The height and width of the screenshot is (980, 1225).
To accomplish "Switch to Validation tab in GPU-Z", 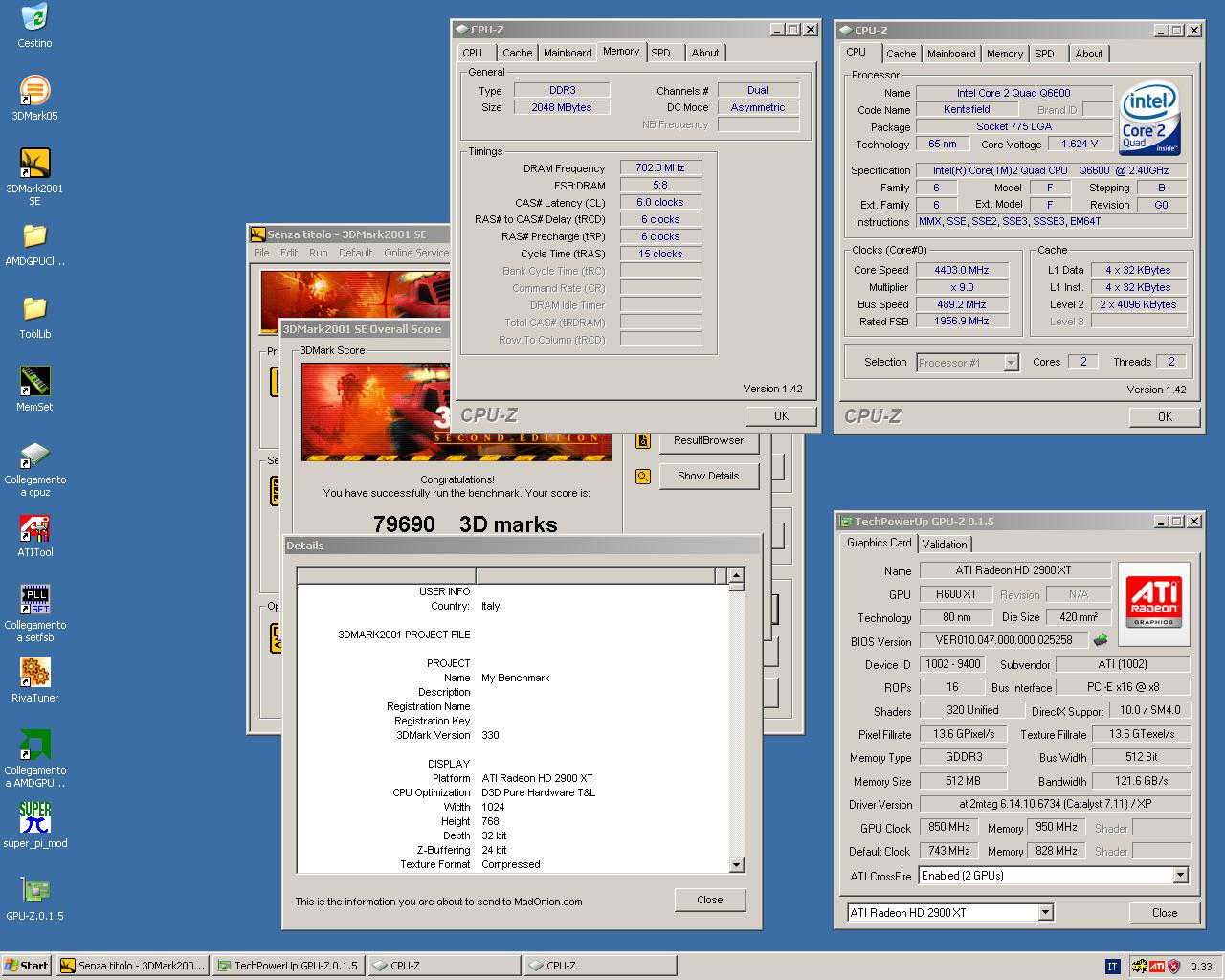I will (x=945, y=544).
